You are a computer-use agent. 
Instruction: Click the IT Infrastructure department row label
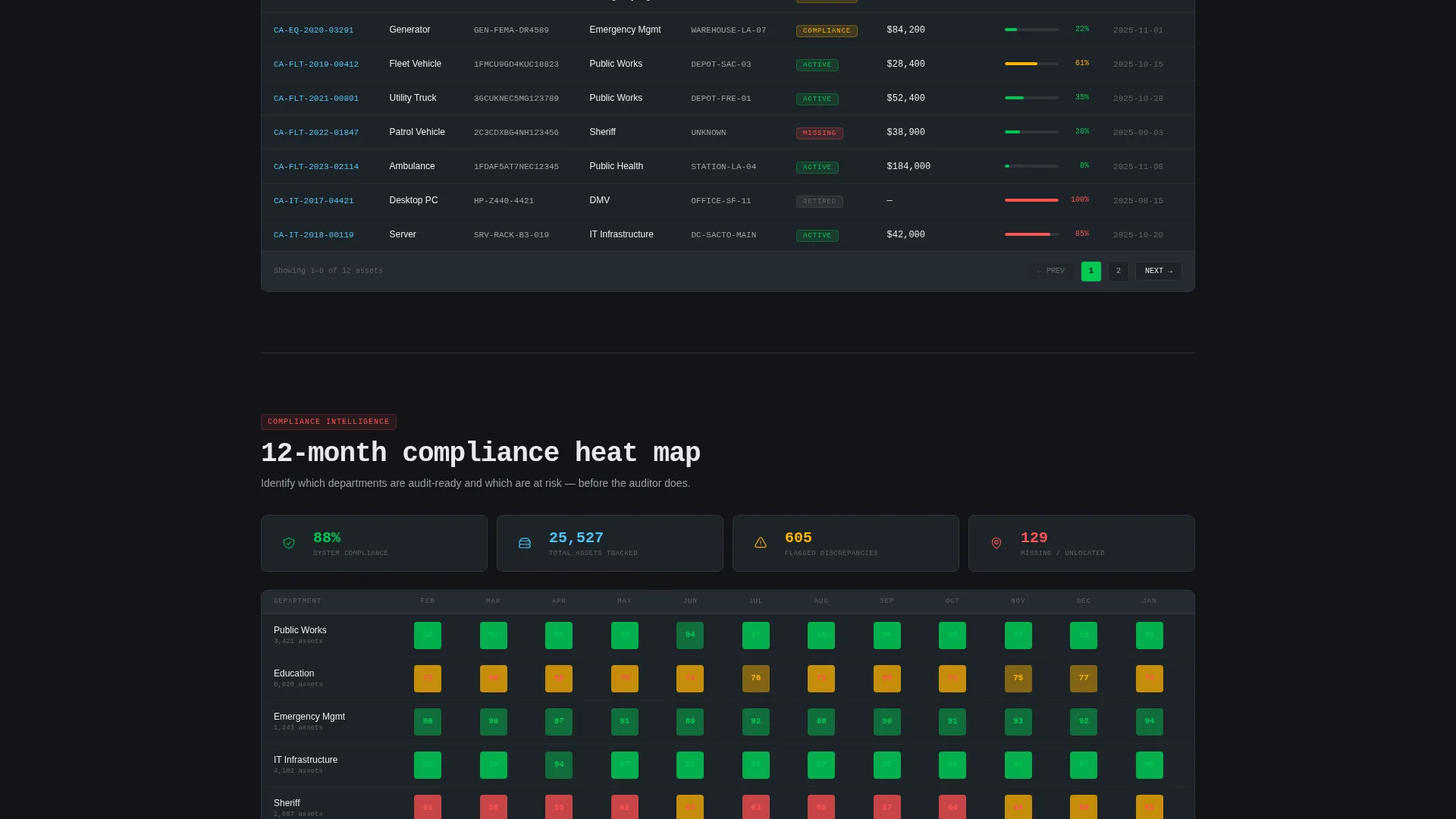pos(306,761)
